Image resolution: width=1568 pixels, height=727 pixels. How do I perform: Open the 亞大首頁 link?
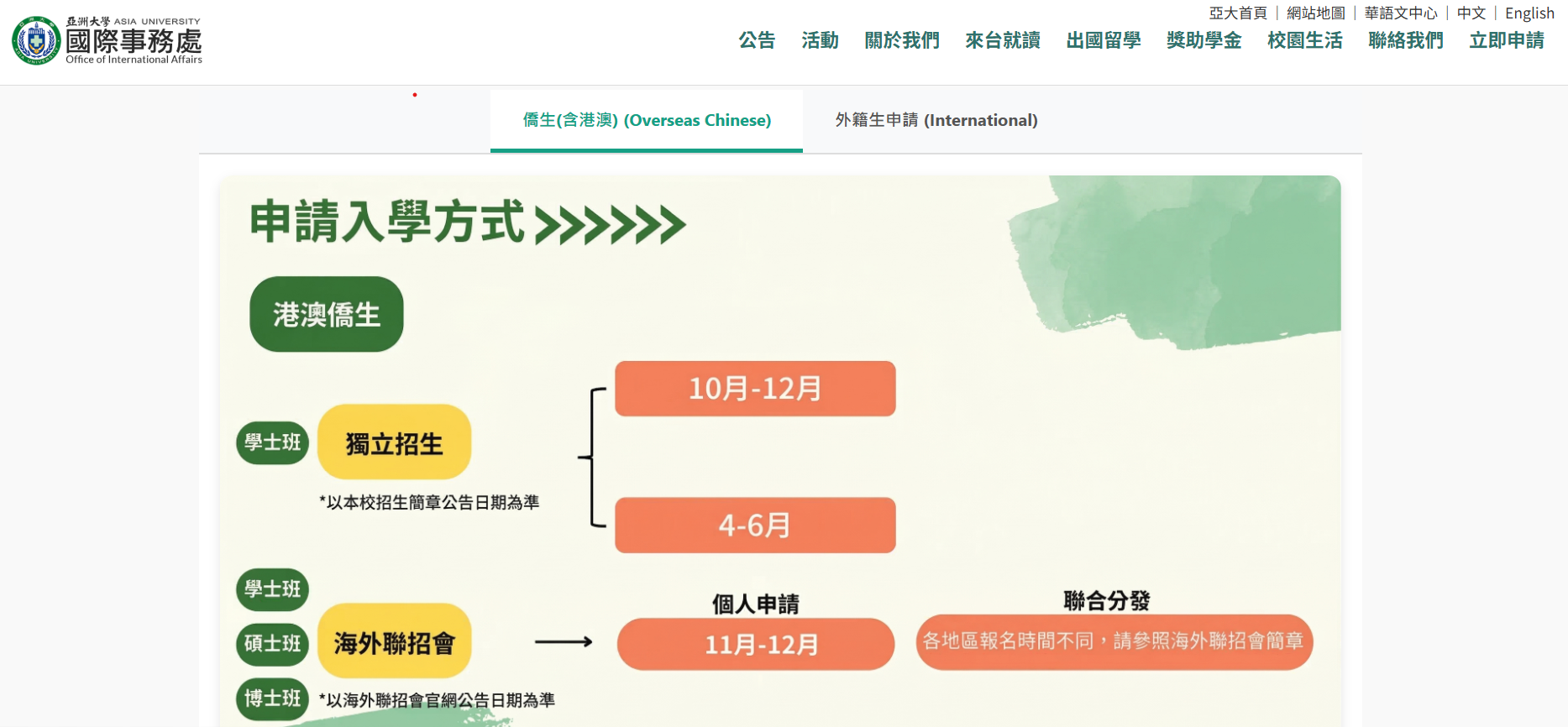(1238, 13)
